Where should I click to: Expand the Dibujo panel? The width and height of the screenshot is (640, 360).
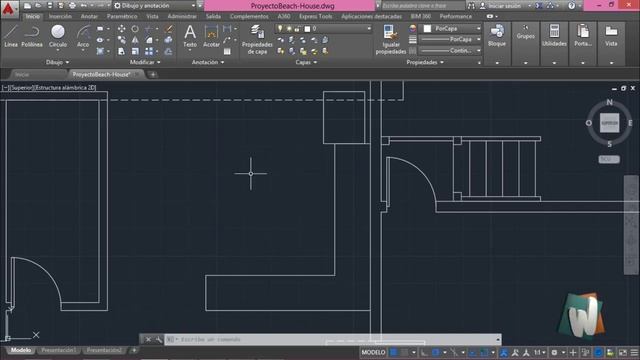pos(58,62)
